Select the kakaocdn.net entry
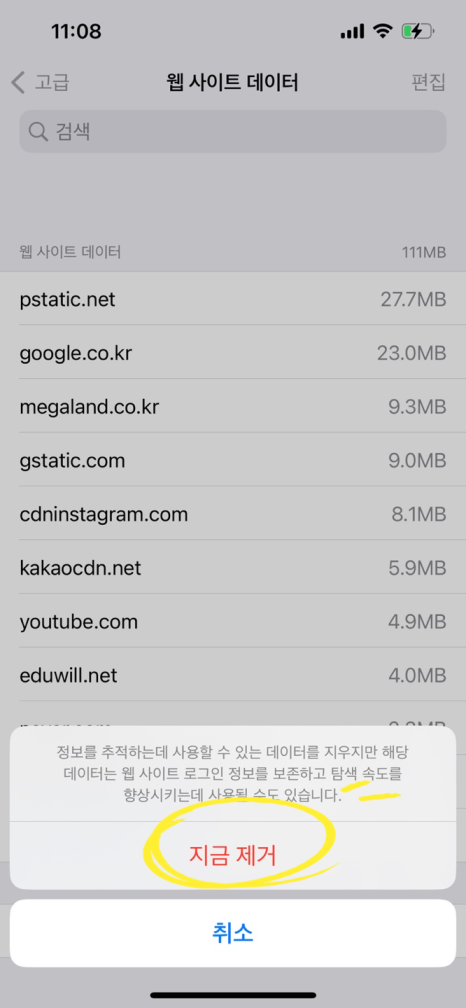466x1008 pixels. pyautogui.click(x=233, y=568)
